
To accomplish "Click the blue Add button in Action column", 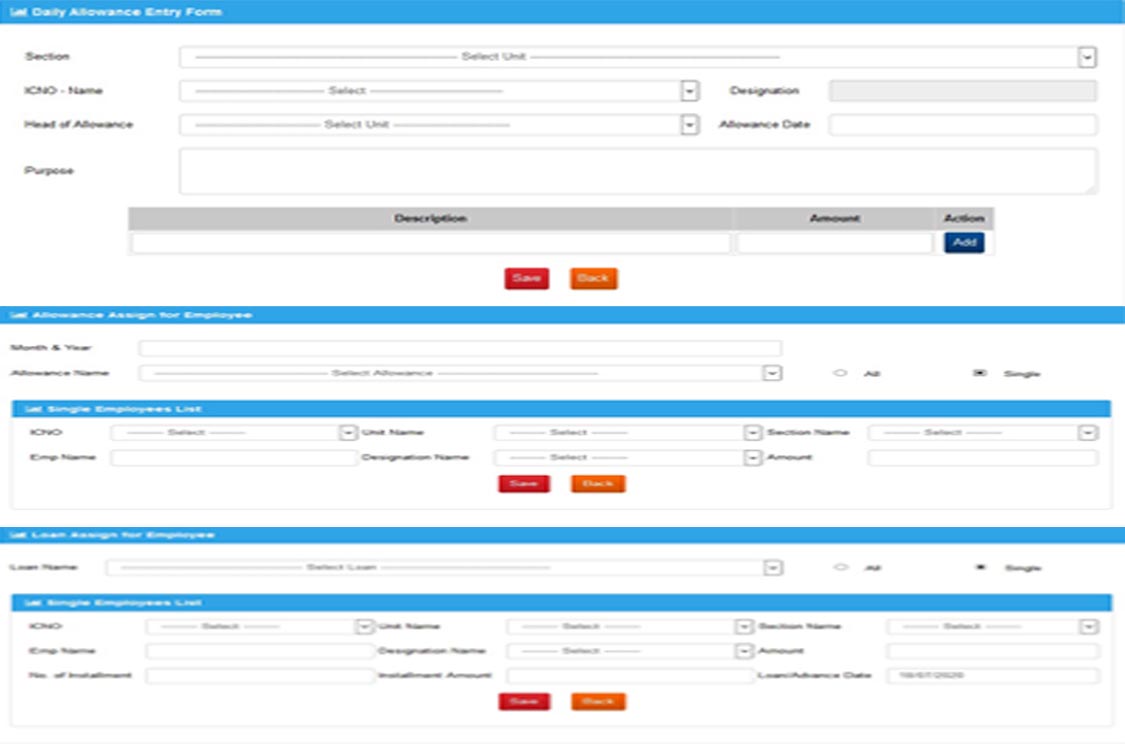I will pos(963,243).
